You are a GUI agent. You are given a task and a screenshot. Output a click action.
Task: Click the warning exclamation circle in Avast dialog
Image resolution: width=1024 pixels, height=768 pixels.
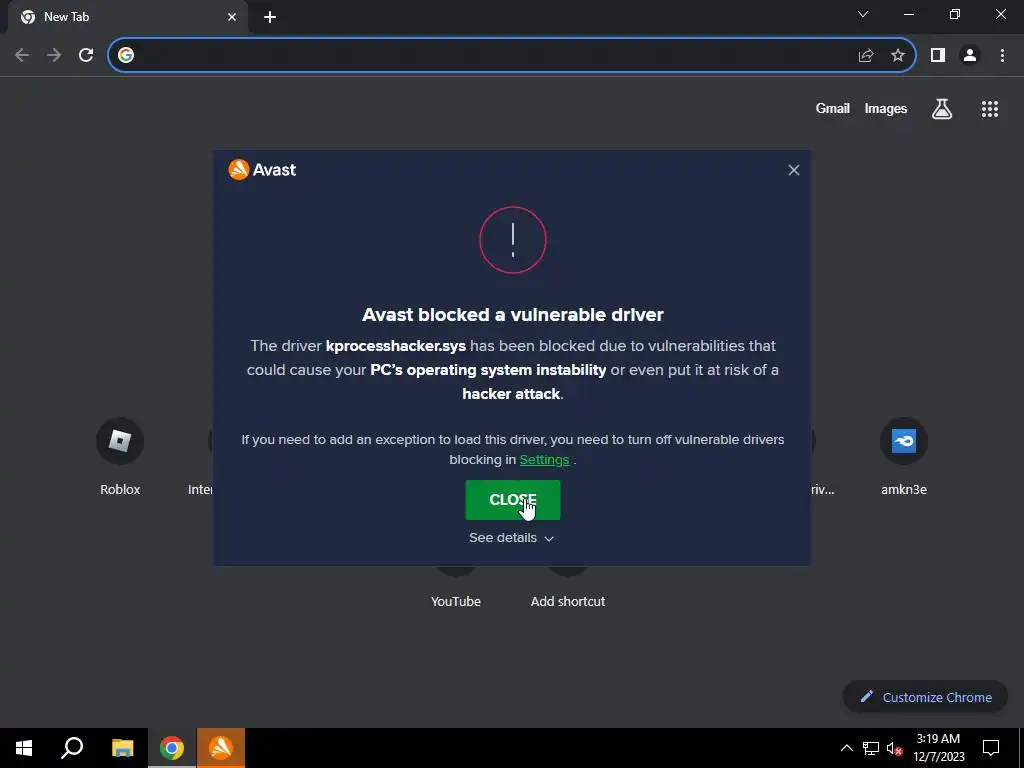[x=513, y=240]
